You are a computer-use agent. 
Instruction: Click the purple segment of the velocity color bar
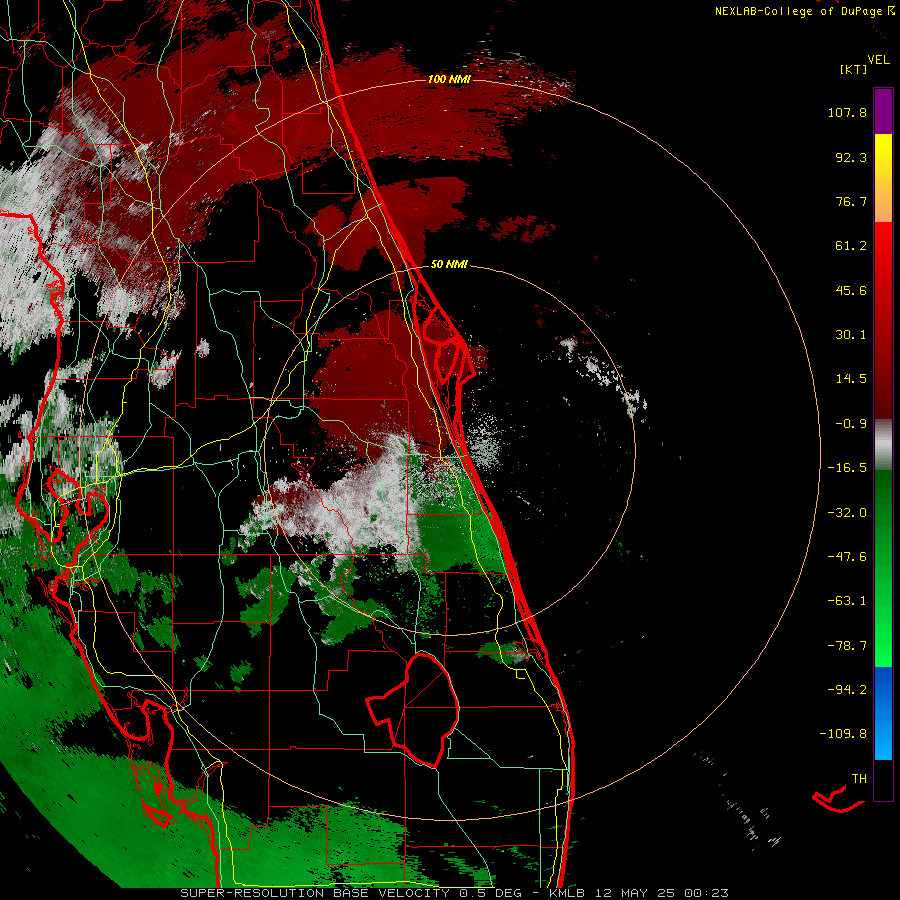coord(883,111)
